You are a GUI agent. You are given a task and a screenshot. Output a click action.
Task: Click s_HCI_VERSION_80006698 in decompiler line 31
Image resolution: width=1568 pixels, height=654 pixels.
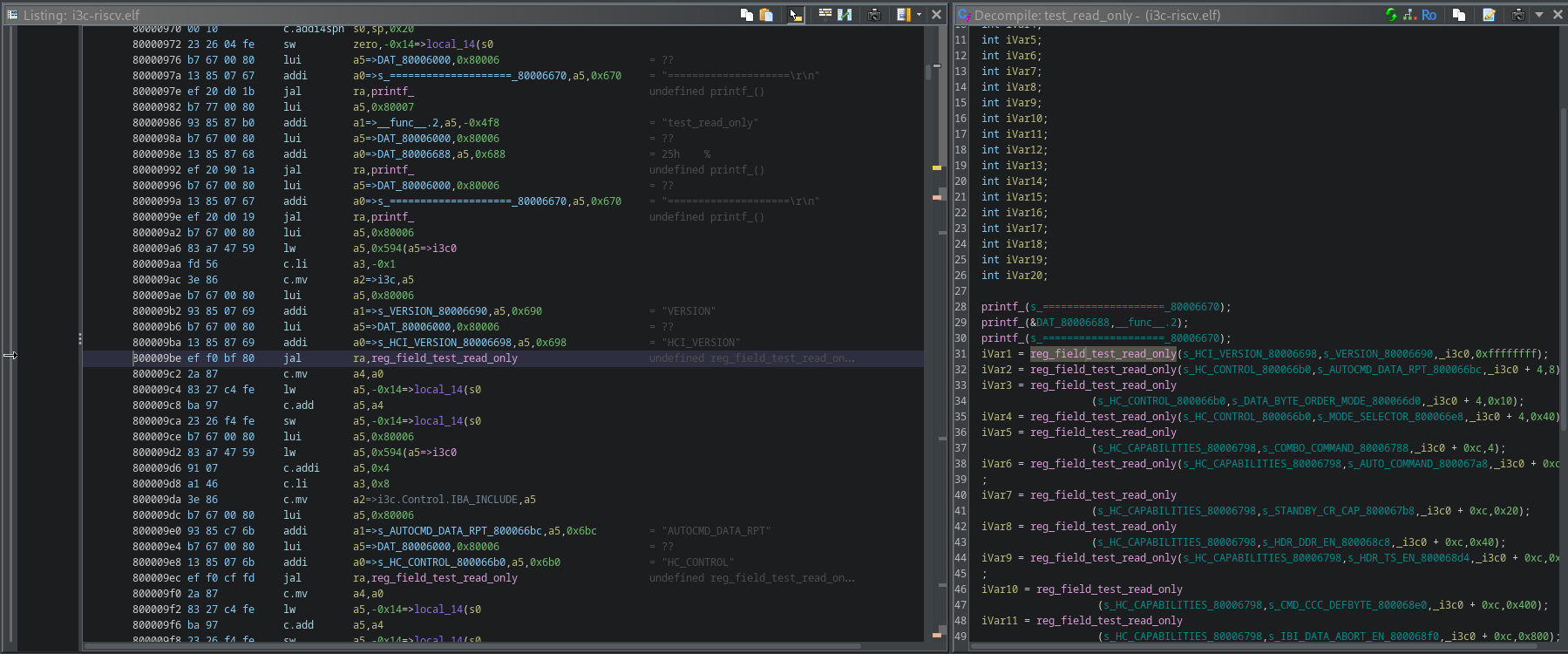pos(1250,354)
